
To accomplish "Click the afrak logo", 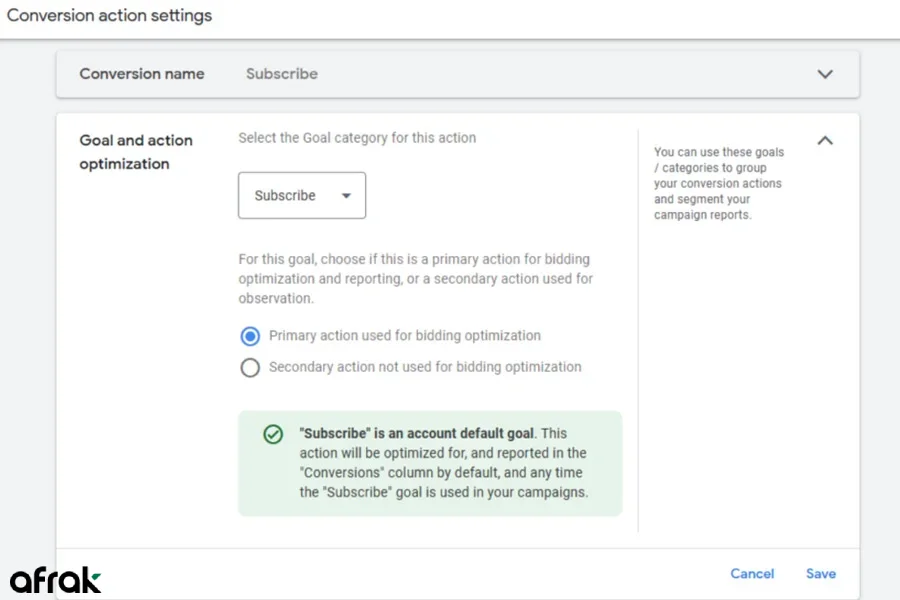I will [x=56, y=579].
